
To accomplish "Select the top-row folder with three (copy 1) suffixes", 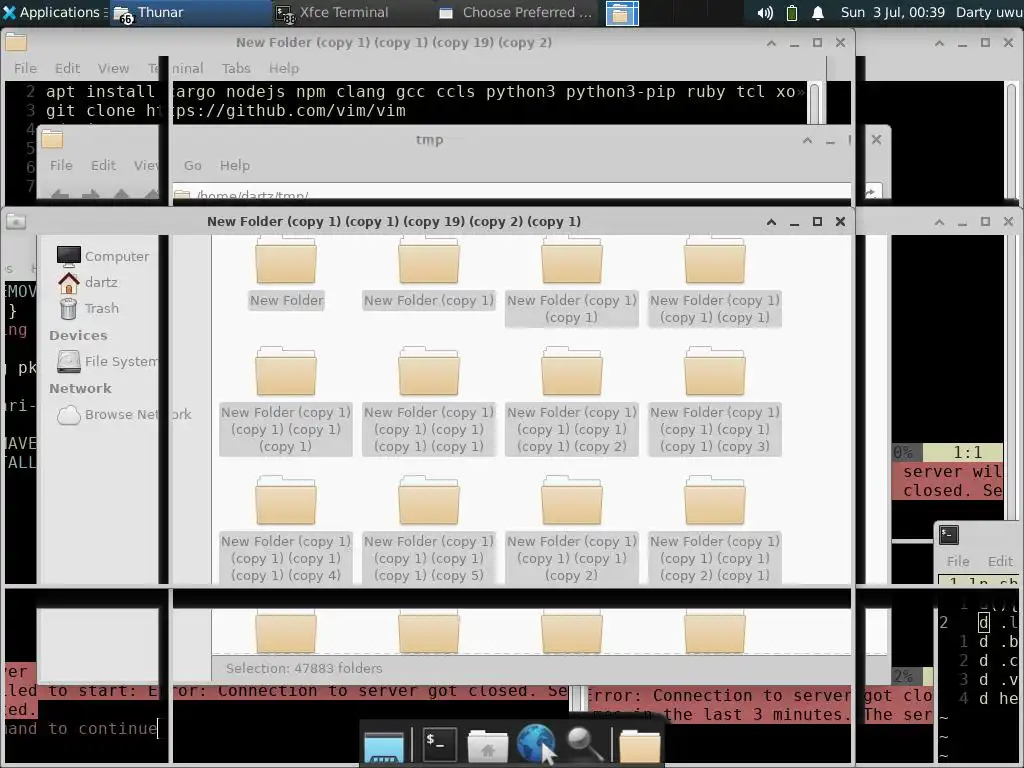I will tap(714, 281).
